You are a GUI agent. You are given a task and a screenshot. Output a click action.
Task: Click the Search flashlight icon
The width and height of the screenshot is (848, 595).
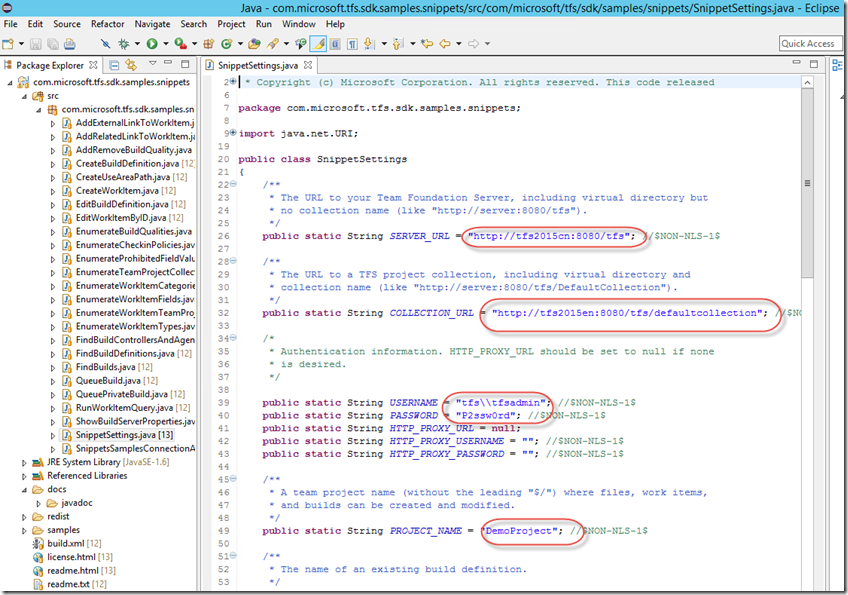273,44
